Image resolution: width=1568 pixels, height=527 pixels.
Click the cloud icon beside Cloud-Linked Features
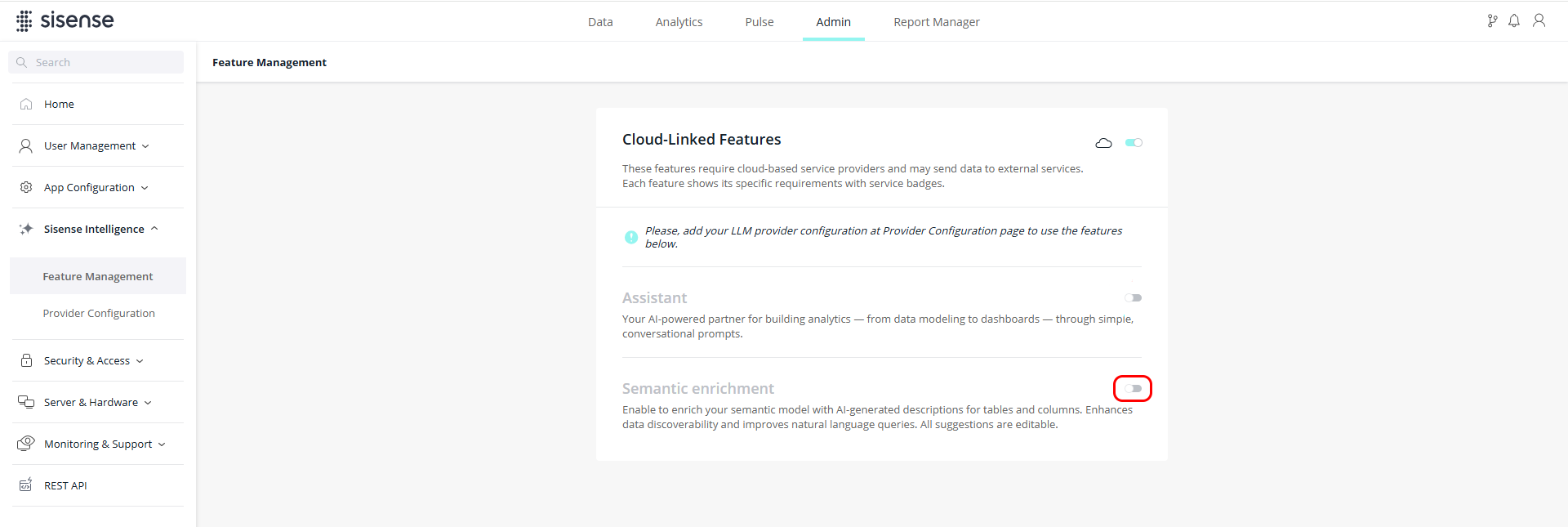pos(1103,143)
